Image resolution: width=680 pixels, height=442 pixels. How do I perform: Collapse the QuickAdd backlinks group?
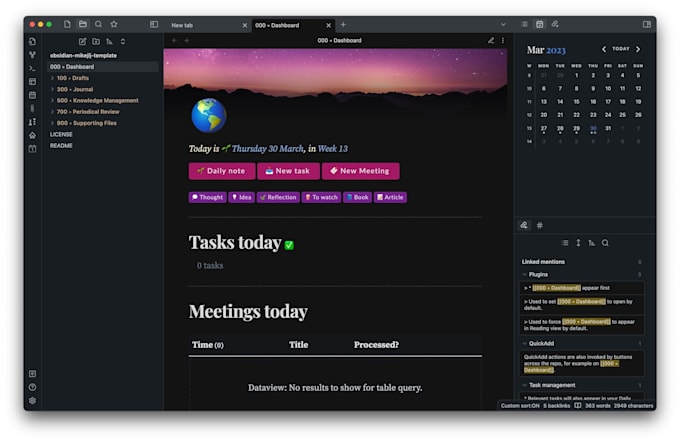pos(524,344)
